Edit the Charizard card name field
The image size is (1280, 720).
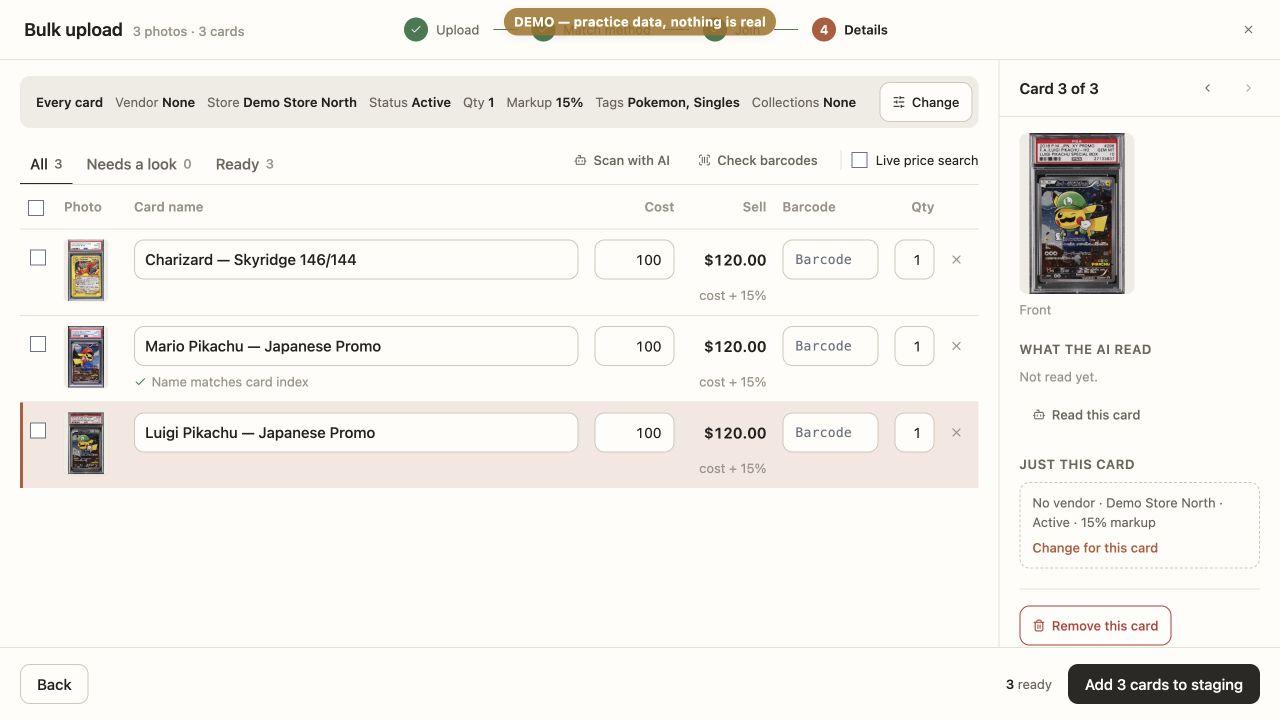point(356,260)
